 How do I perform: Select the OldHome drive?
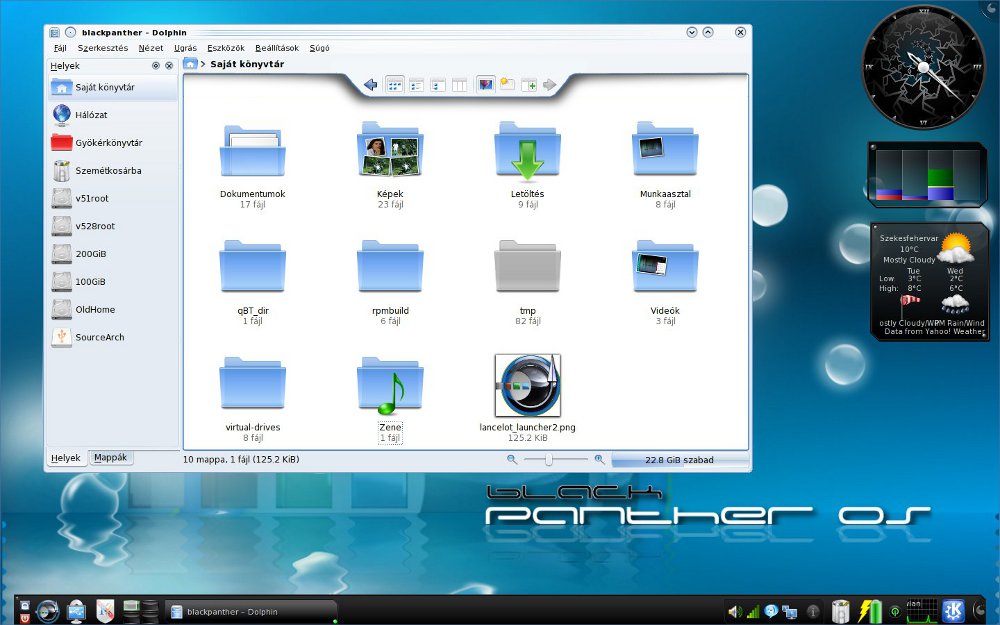tap(113, 309)
